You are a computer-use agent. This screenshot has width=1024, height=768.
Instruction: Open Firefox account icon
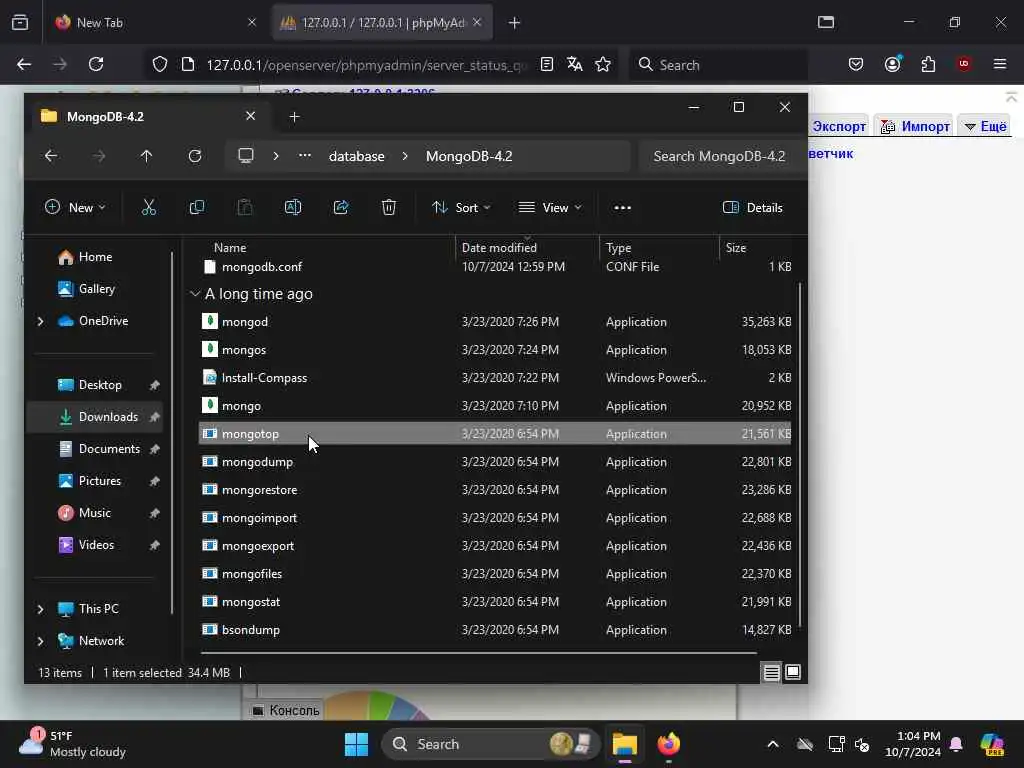(893, 64)
